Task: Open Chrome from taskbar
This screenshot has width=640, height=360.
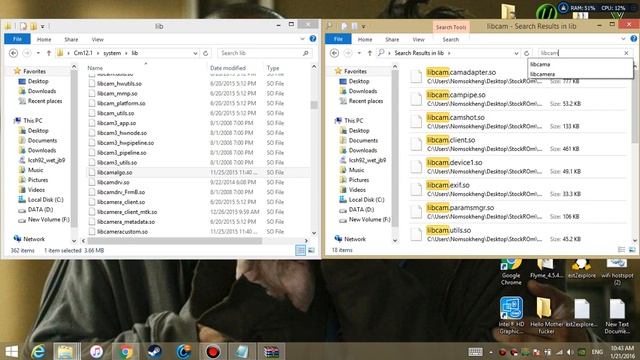Action: [x=126, y=351]
